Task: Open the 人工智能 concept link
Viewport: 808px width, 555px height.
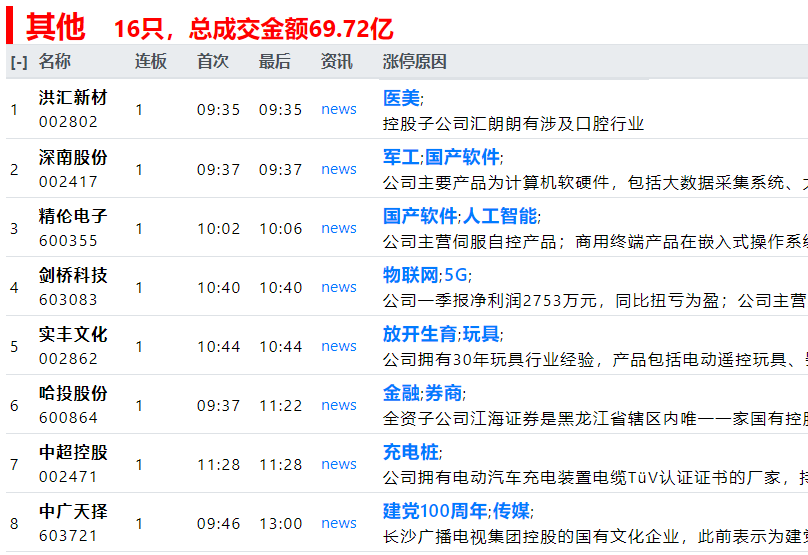Action: [500, 216]
